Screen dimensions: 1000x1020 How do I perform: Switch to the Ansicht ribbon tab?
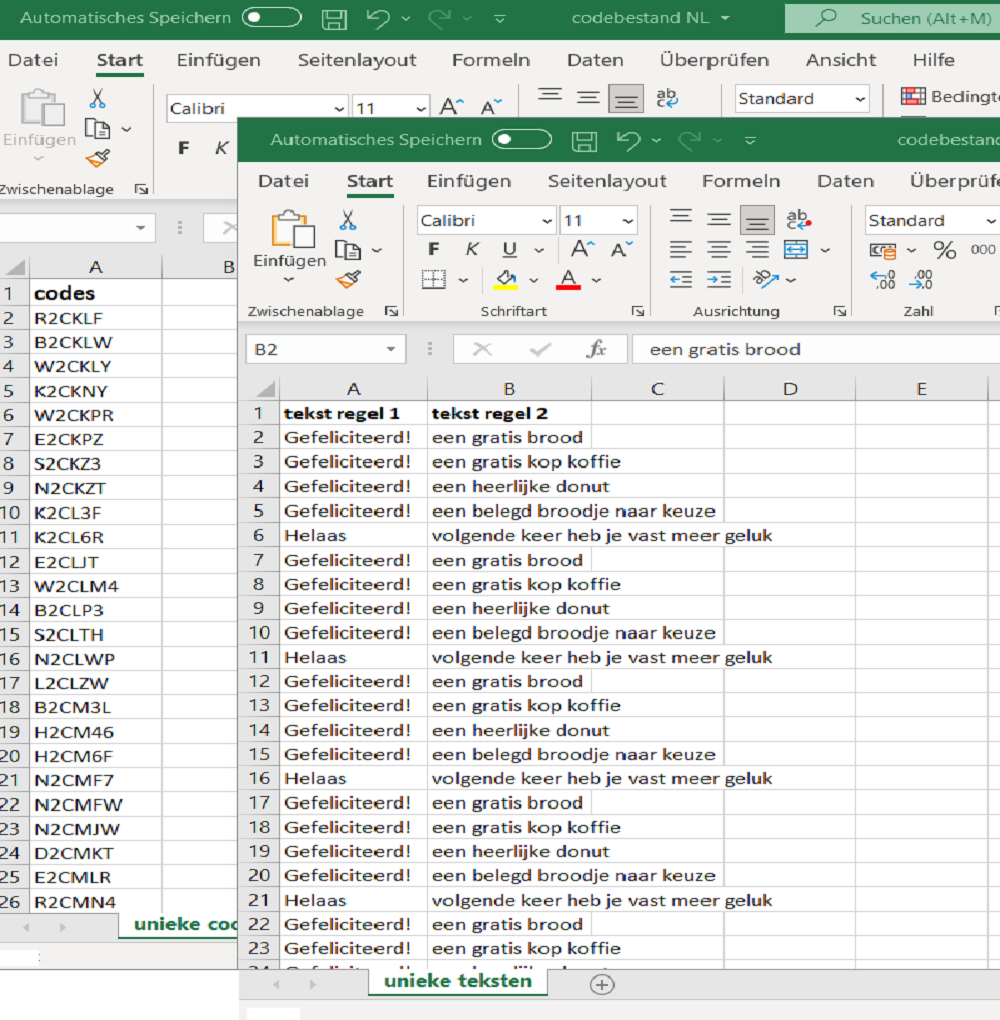[x=841, y=60]
